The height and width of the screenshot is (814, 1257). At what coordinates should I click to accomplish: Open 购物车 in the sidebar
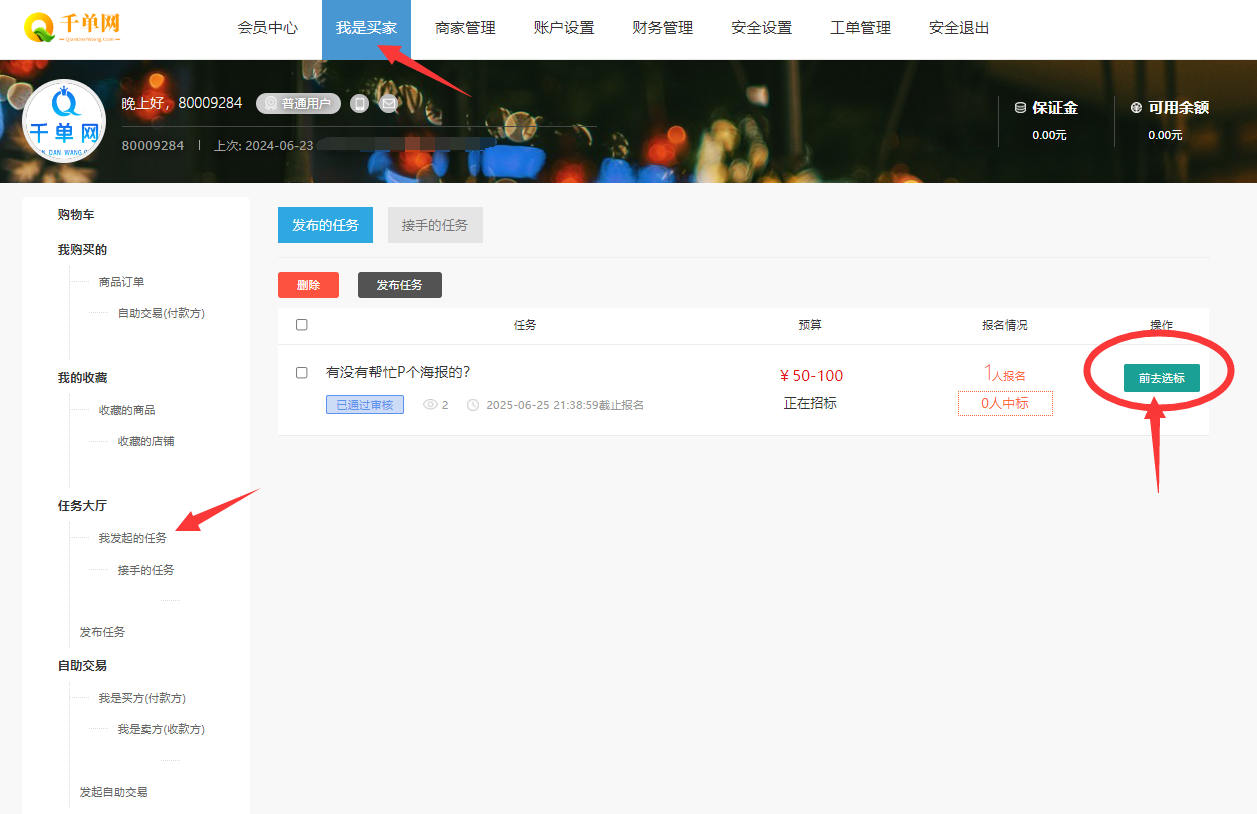pyautogui.click(x=76, y=215)
